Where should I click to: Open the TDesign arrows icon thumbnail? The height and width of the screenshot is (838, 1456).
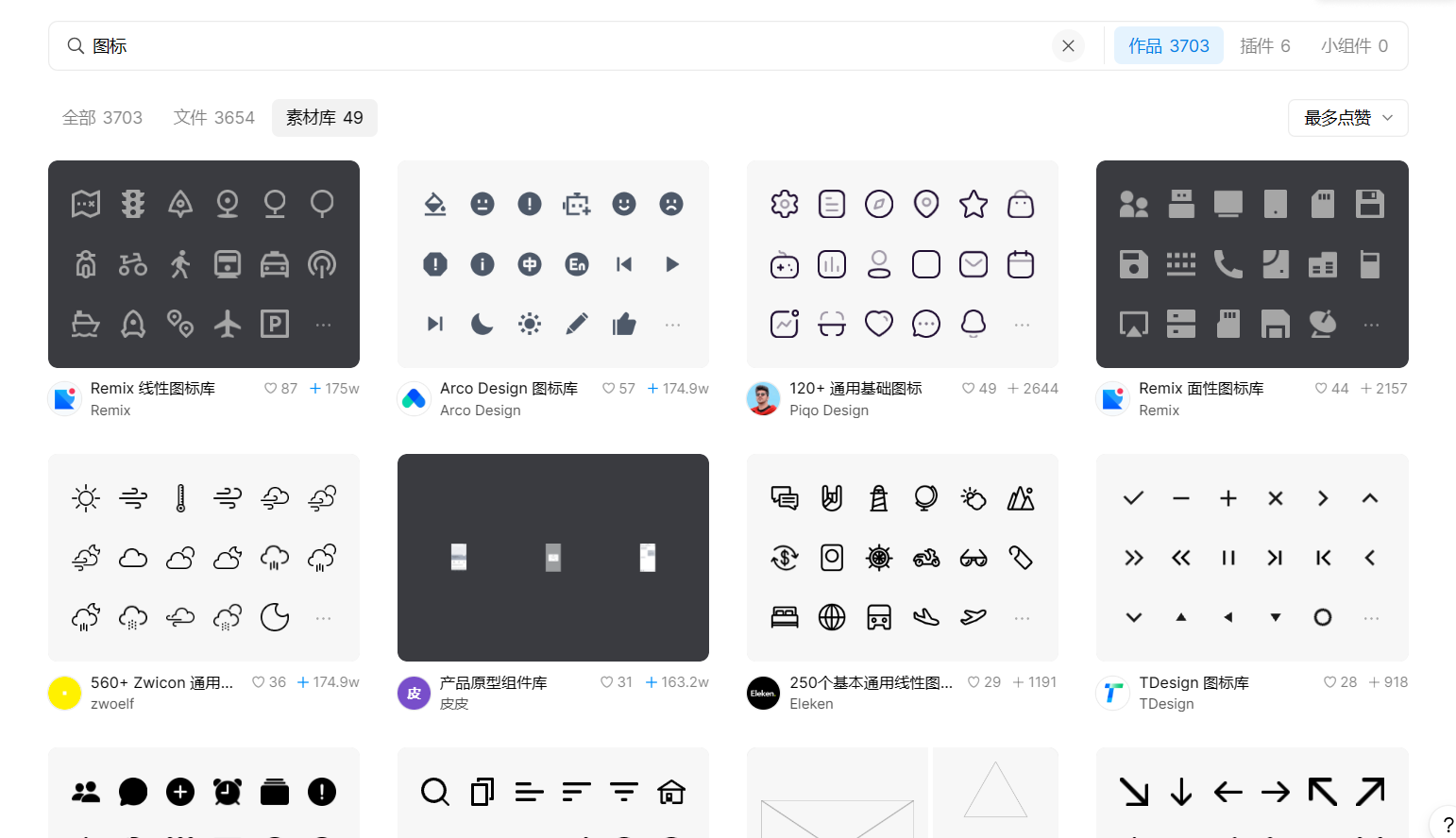tap(1252, 558)
